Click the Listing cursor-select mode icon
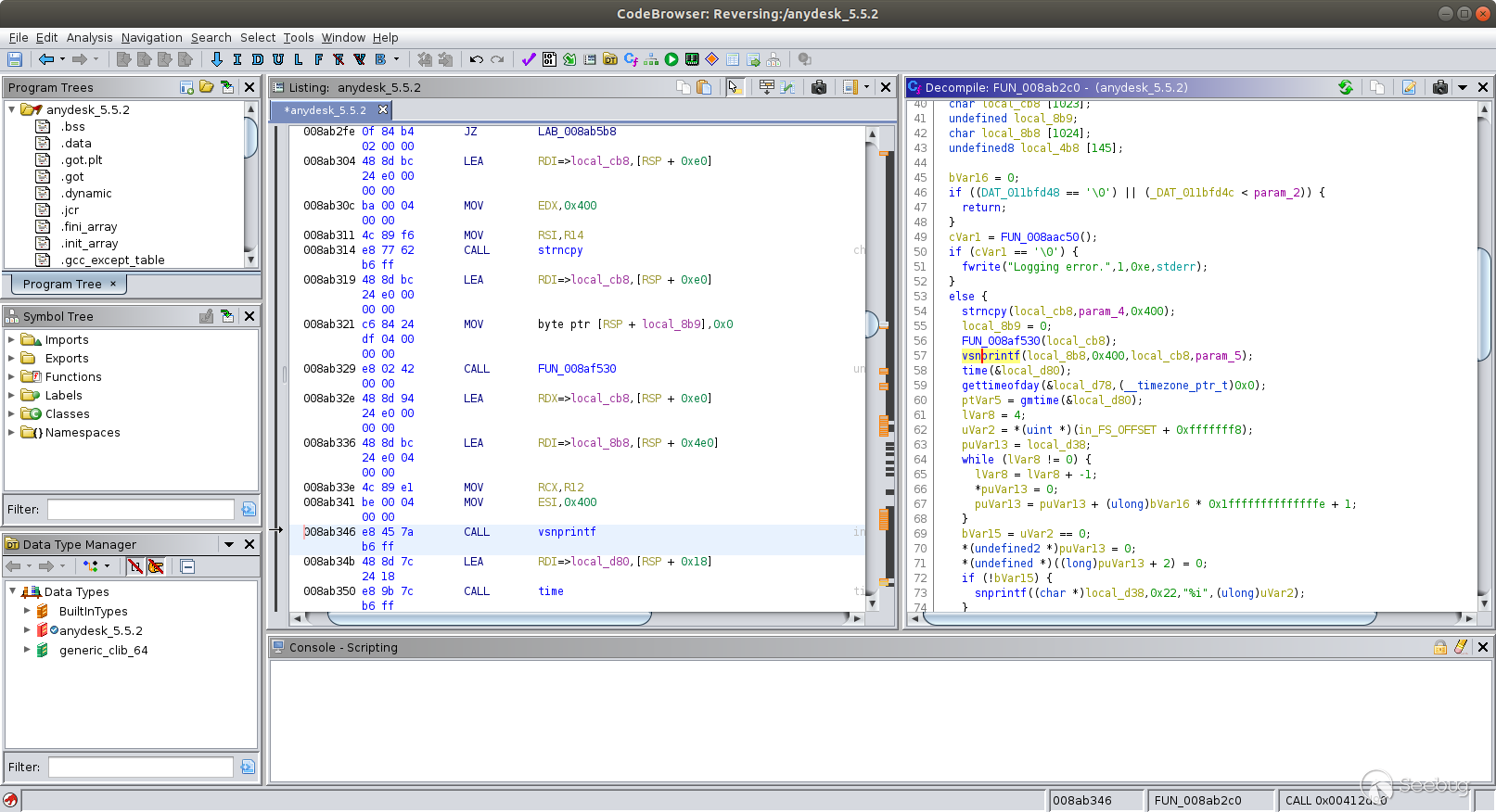 pyautogui.click(x=735, y=87)
